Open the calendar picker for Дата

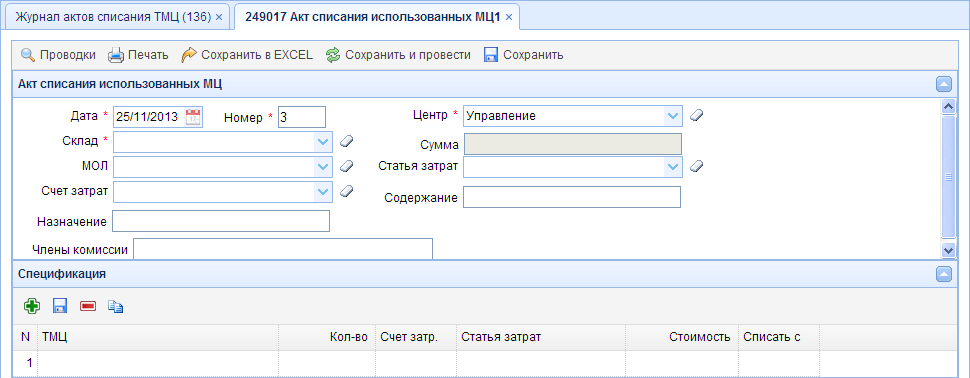pos(194,116)
